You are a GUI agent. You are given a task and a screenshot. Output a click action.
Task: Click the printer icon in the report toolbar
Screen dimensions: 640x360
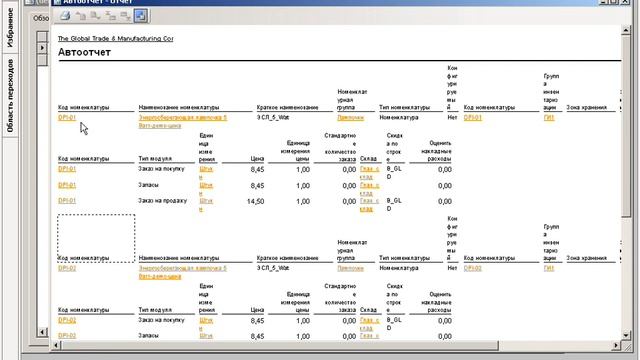65,16
